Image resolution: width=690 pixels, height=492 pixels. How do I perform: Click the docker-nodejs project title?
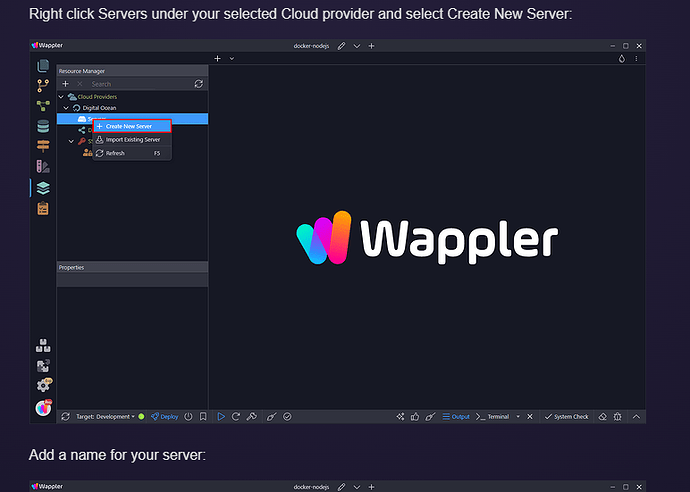tap(311, 46)
